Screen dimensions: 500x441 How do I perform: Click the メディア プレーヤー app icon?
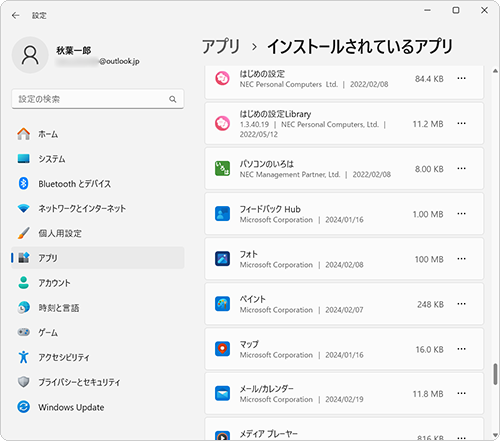[222, 436]
